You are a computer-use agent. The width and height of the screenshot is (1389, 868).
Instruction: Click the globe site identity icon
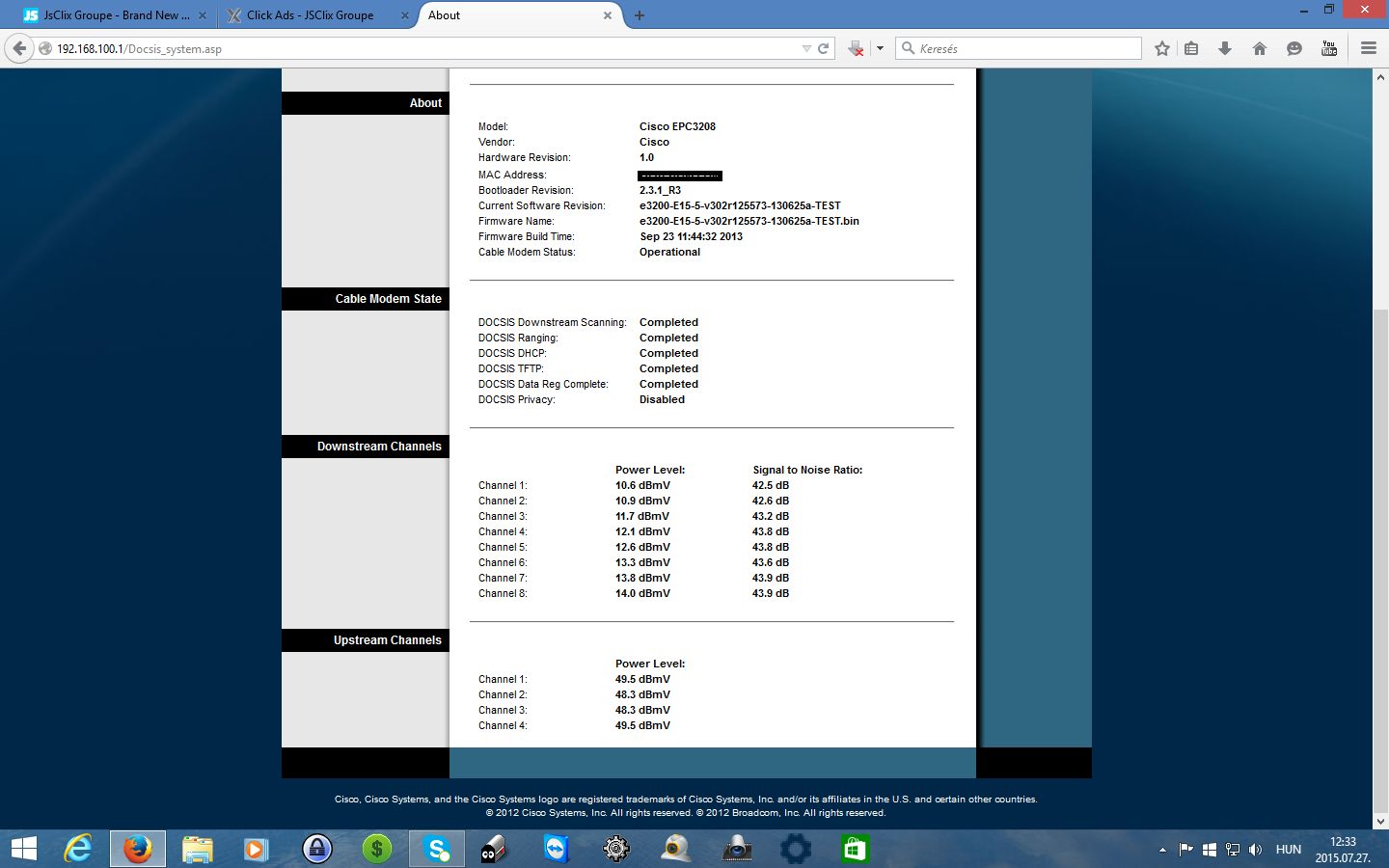(x=44, y=48)
